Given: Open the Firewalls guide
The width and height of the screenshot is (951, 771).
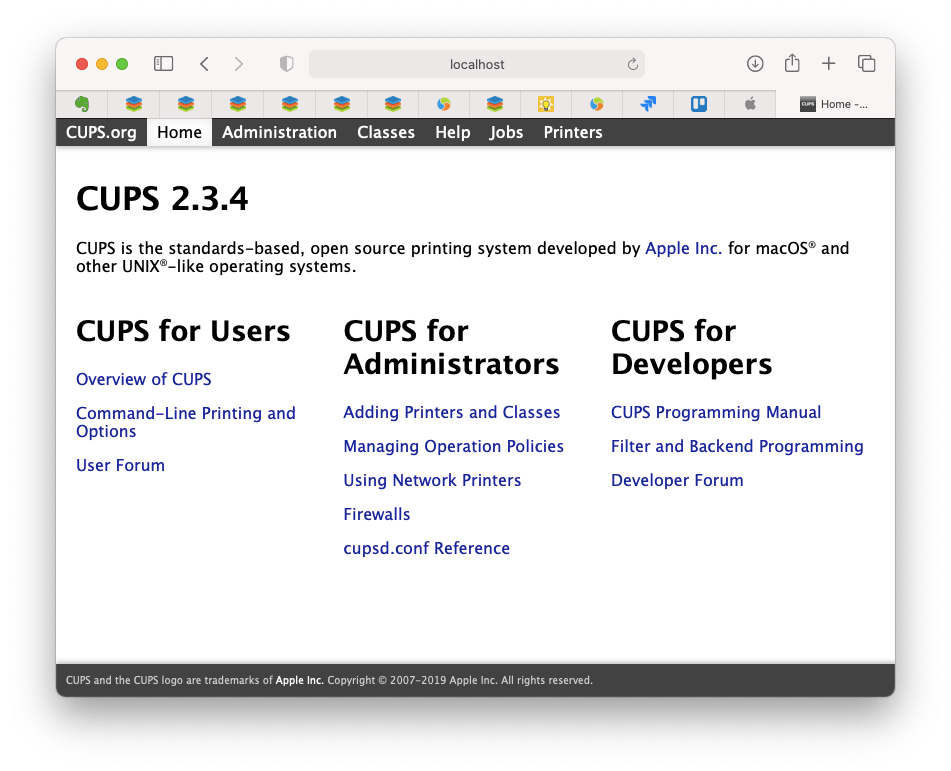Looking at the screenshot, I should 377,514.
